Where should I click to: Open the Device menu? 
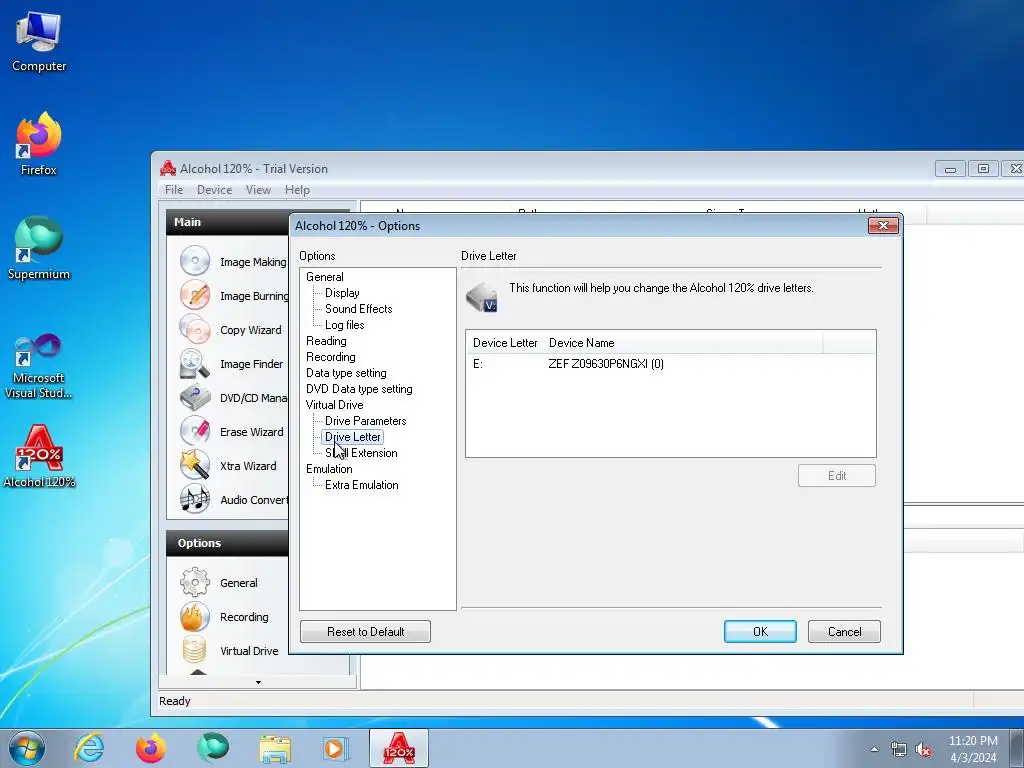[214, 189]
